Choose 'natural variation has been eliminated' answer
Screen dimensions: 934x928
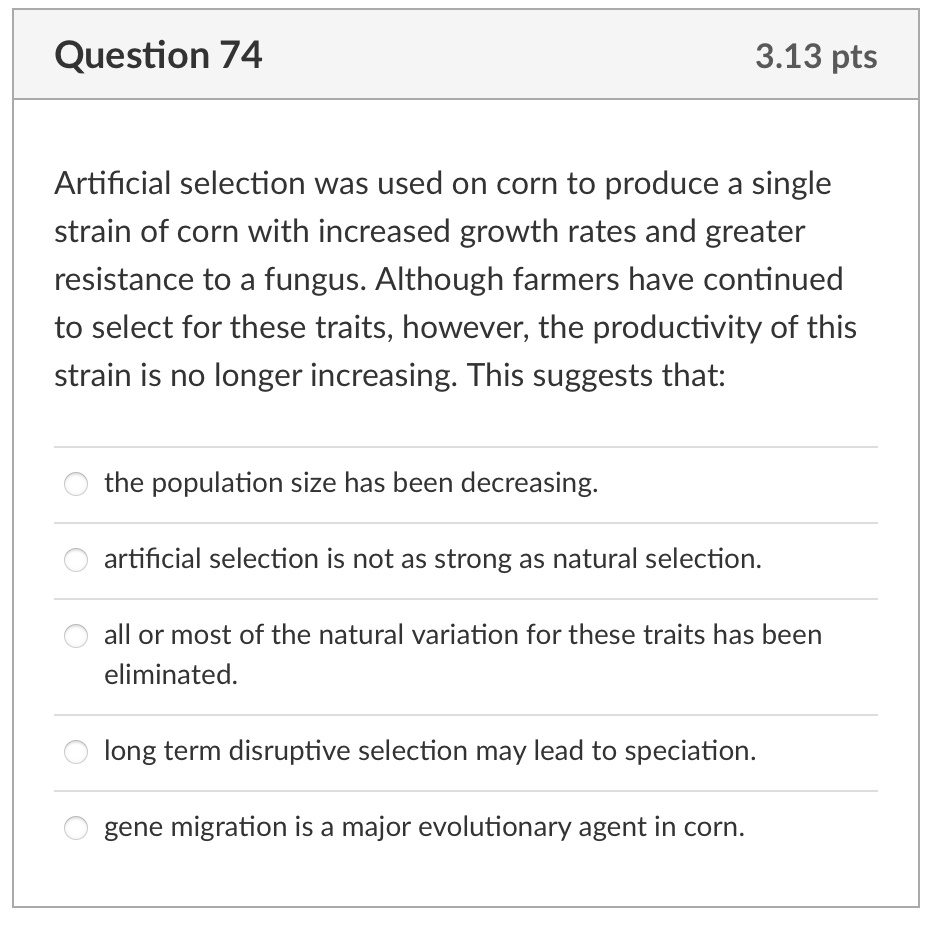(x=75, y=635)
